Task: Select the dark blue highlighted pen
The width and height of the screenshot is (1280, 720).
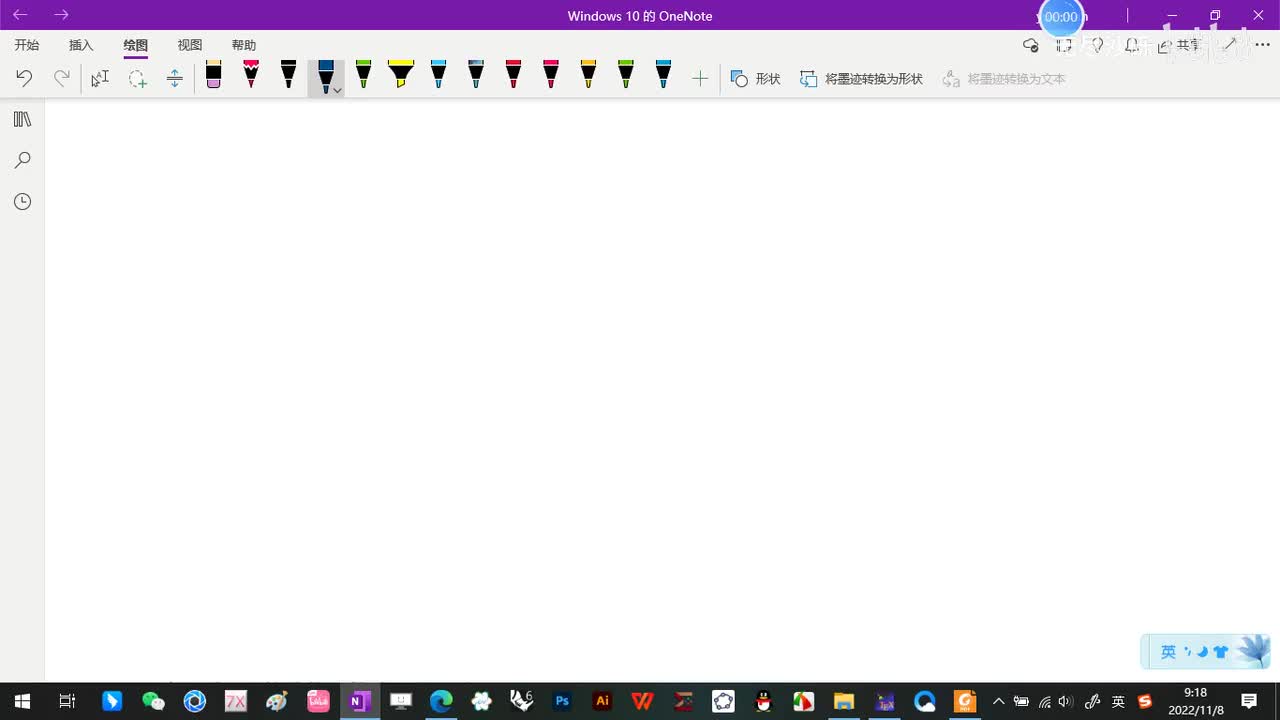Action: point(325,76)
